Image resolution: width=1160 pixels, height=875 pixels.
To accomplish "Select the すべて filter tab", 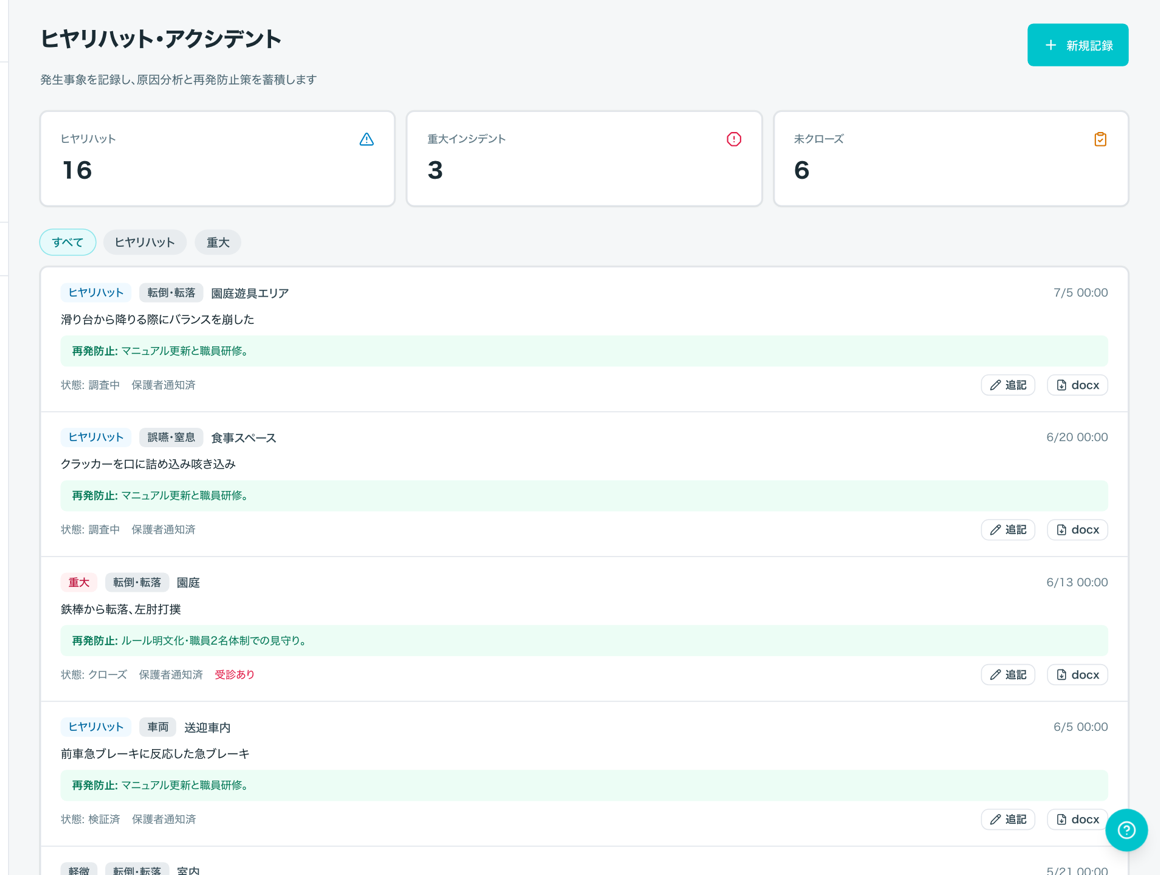I will 67,242.
